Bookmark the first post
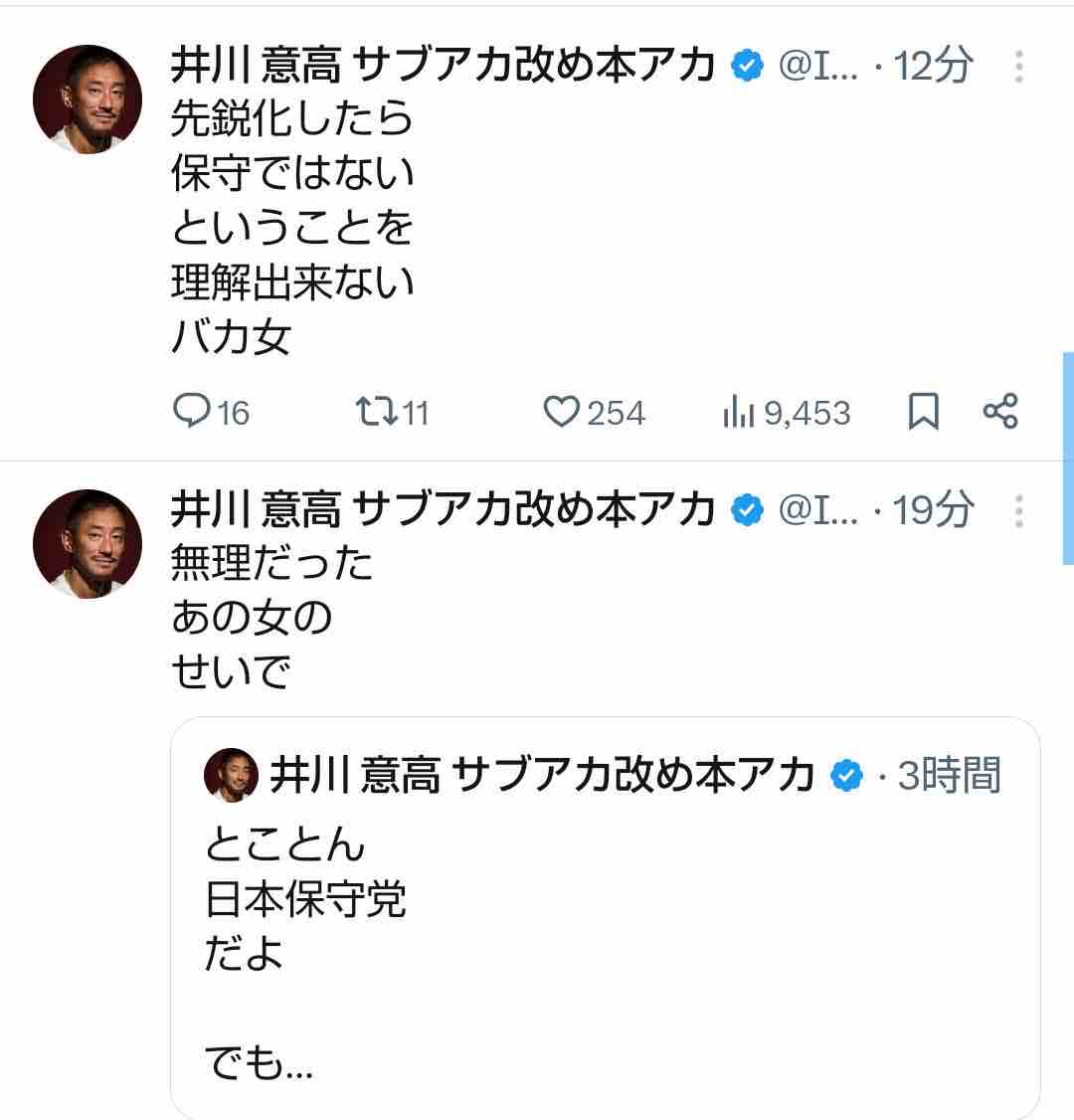Viewport: 1074px width, 1120px height. pos(924,411)
